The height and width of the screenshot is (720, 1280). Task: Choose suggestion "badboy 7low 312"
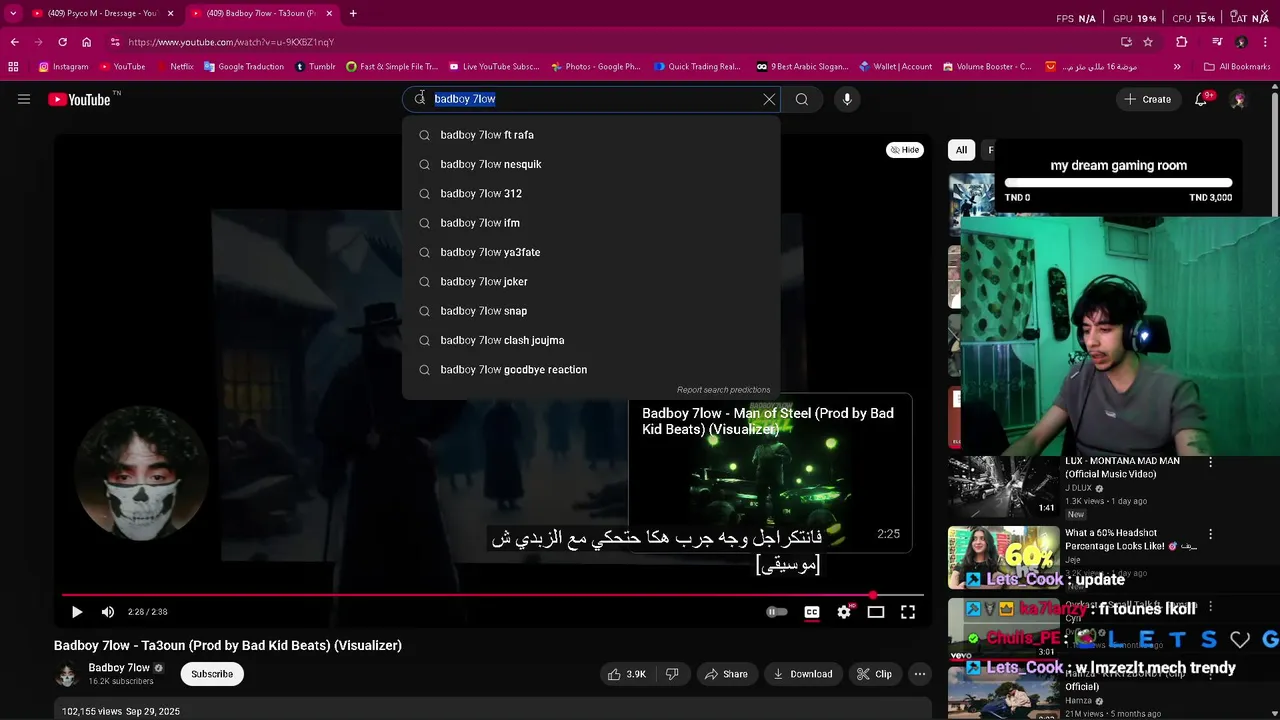591,193
